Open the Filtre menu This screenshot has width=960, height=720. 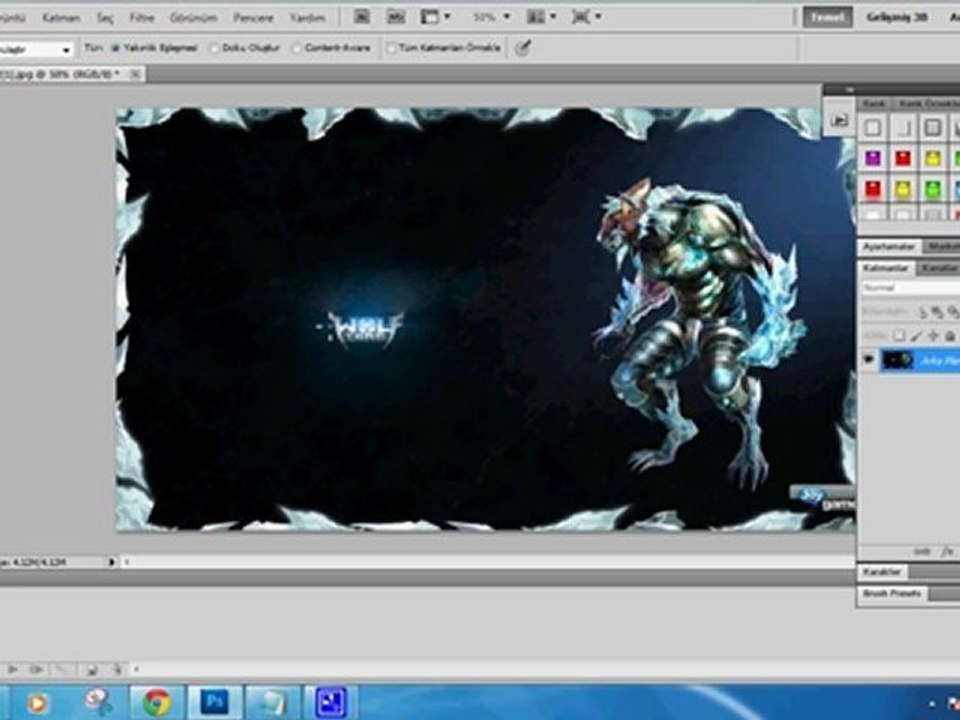[x=141, y=18]
